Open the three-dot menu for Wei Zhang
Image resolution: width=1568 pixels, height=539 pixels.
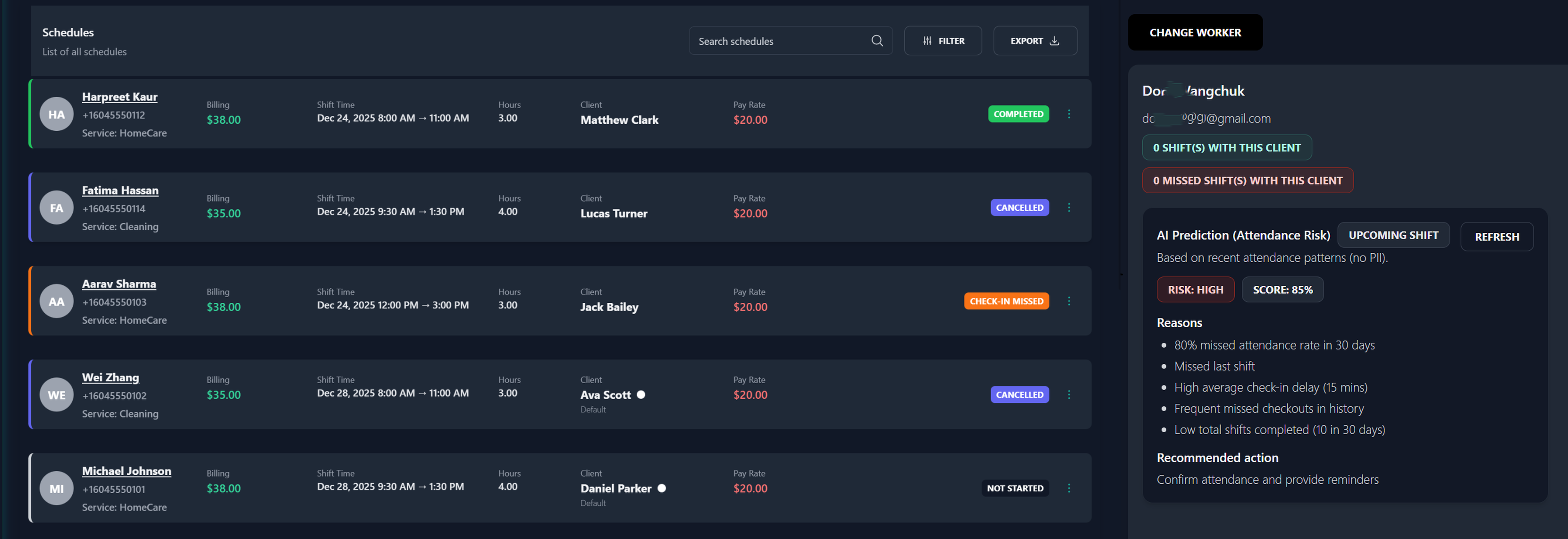1069,394
